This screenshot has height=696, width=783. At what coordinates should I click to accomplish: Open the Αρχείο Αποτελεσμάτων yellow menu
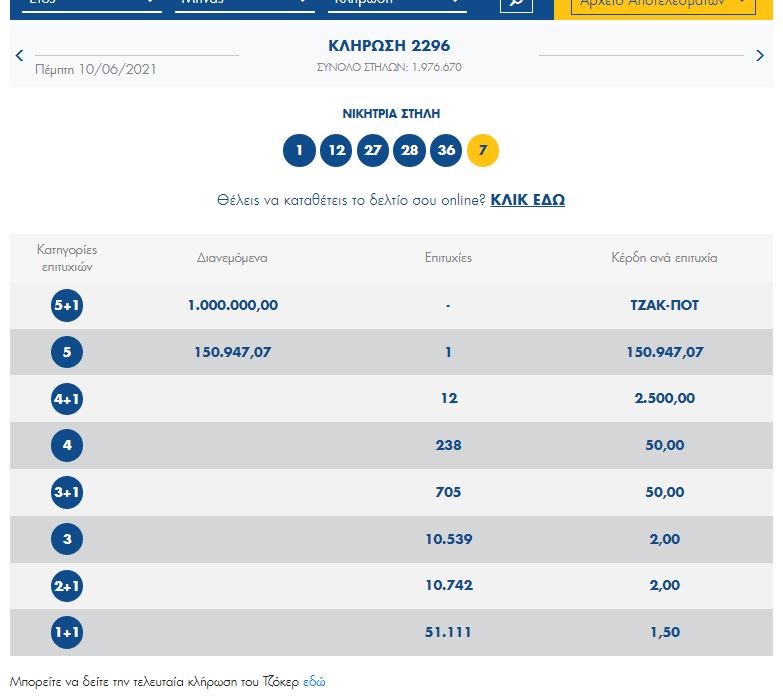[662, 5]
